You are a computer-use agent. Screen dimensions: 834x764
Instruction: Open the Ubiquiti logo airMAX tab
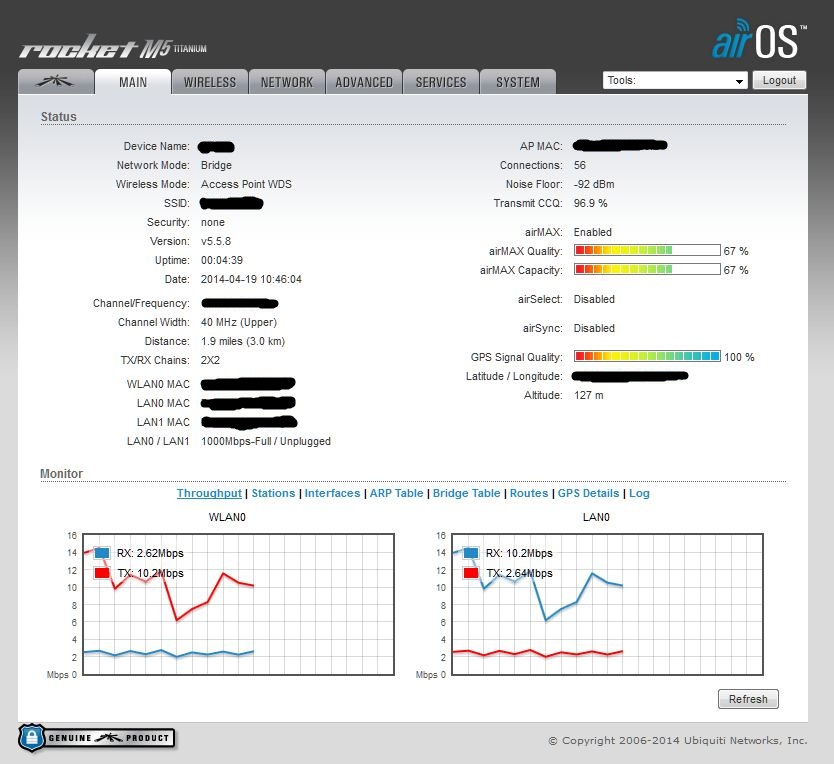[55, 81]
